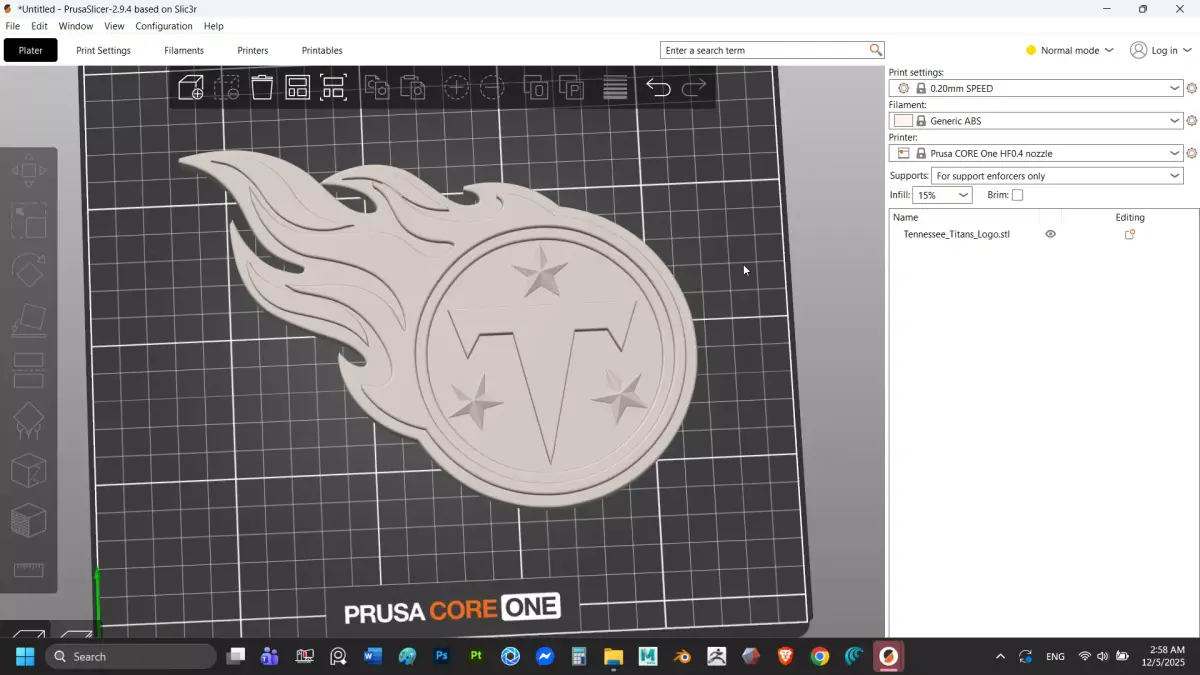This screenshot has height=675, width=1200.
Task: Click the Paste toolbar icon
Action: [412, 88]
